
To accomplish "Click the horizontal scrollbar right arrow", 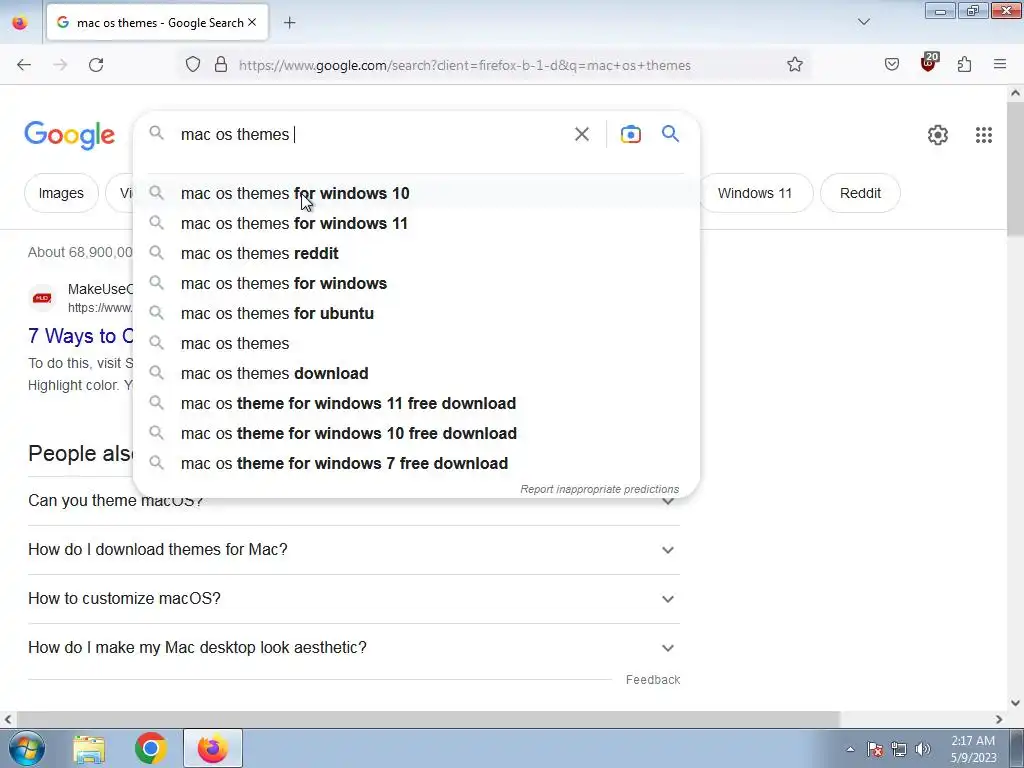I will coord(999,719).
